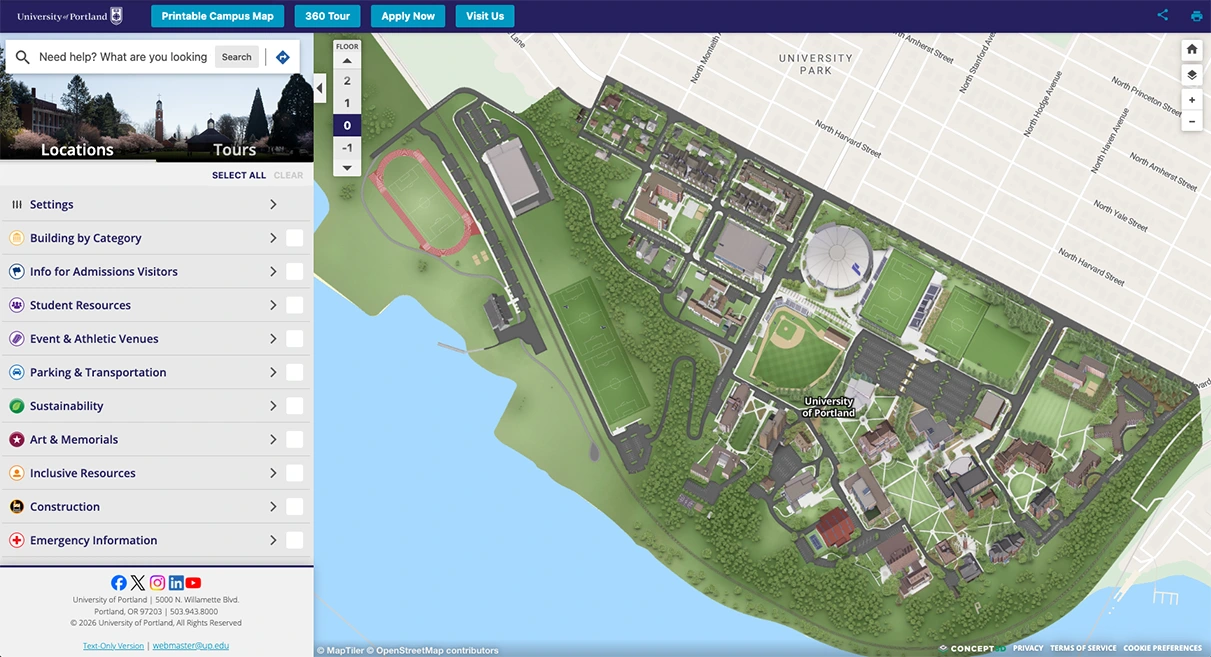Move floor up with the up arrow
This screenshot has width=1211, height=657.
[x=347, y=61]
